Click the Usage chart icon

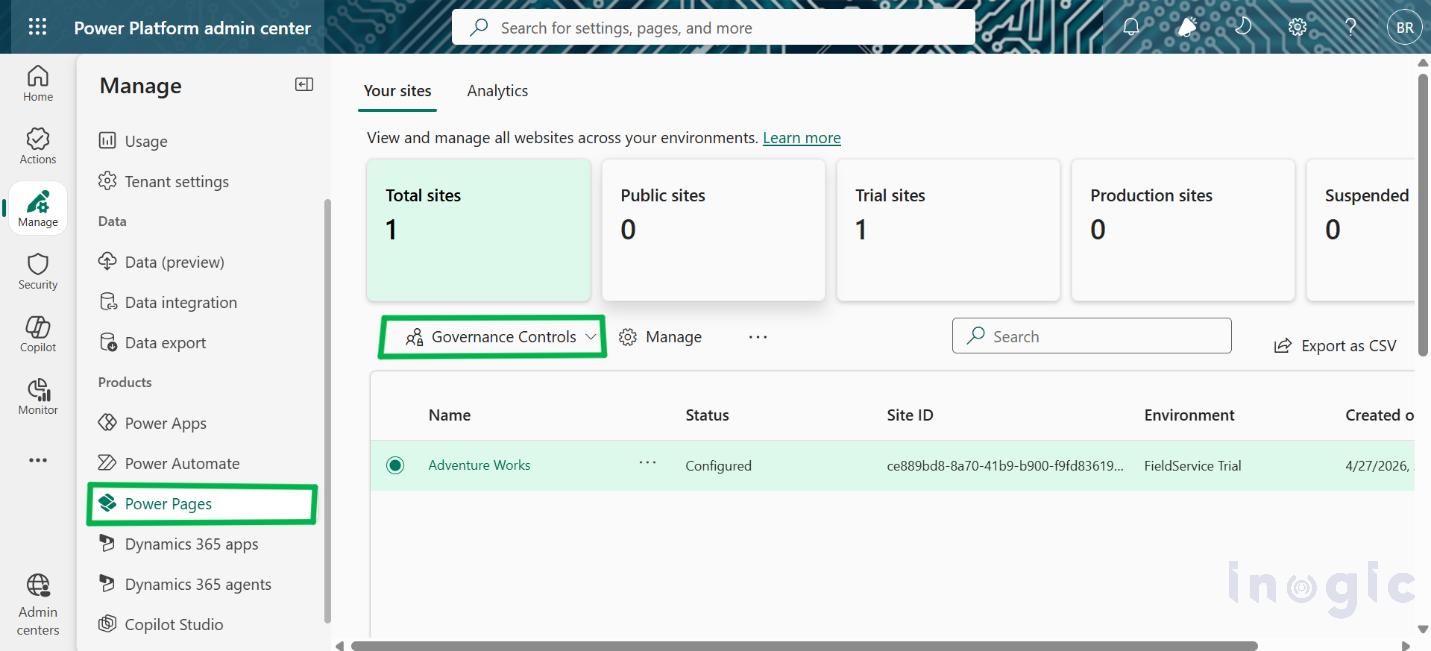click(x=108, y=141)
